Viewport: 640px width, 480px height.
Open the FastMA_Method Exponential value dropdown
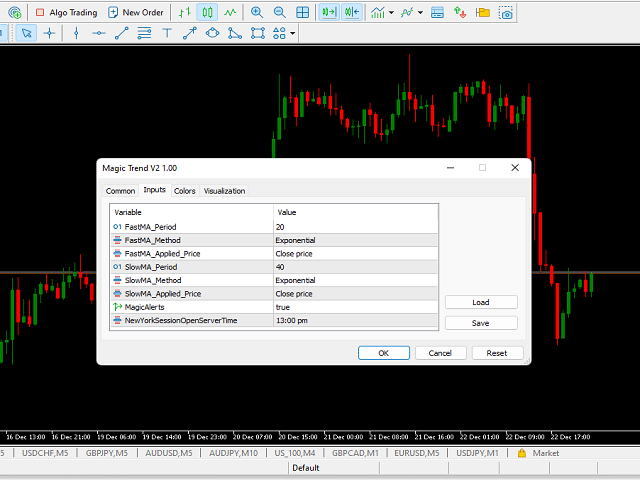pyautogui.click(x=356, y=240)
